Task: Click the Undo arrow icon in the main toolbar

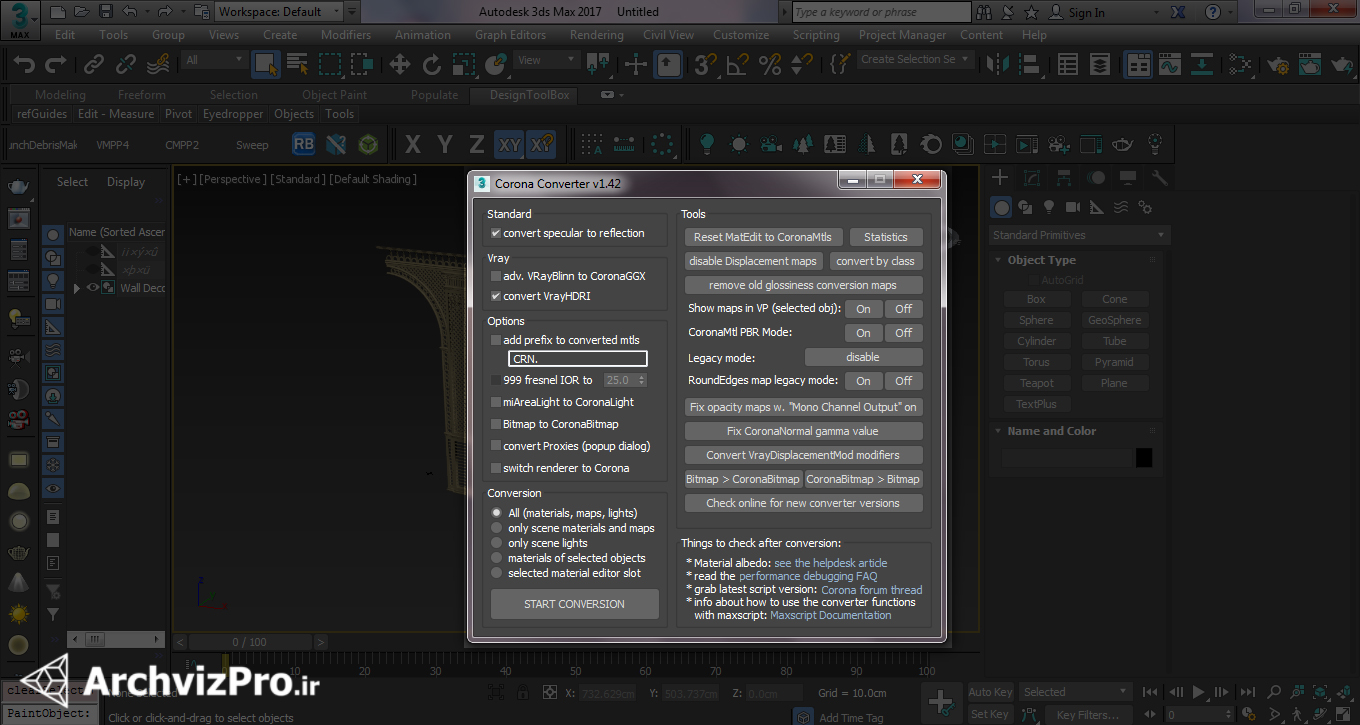Action: pos(24,64)
